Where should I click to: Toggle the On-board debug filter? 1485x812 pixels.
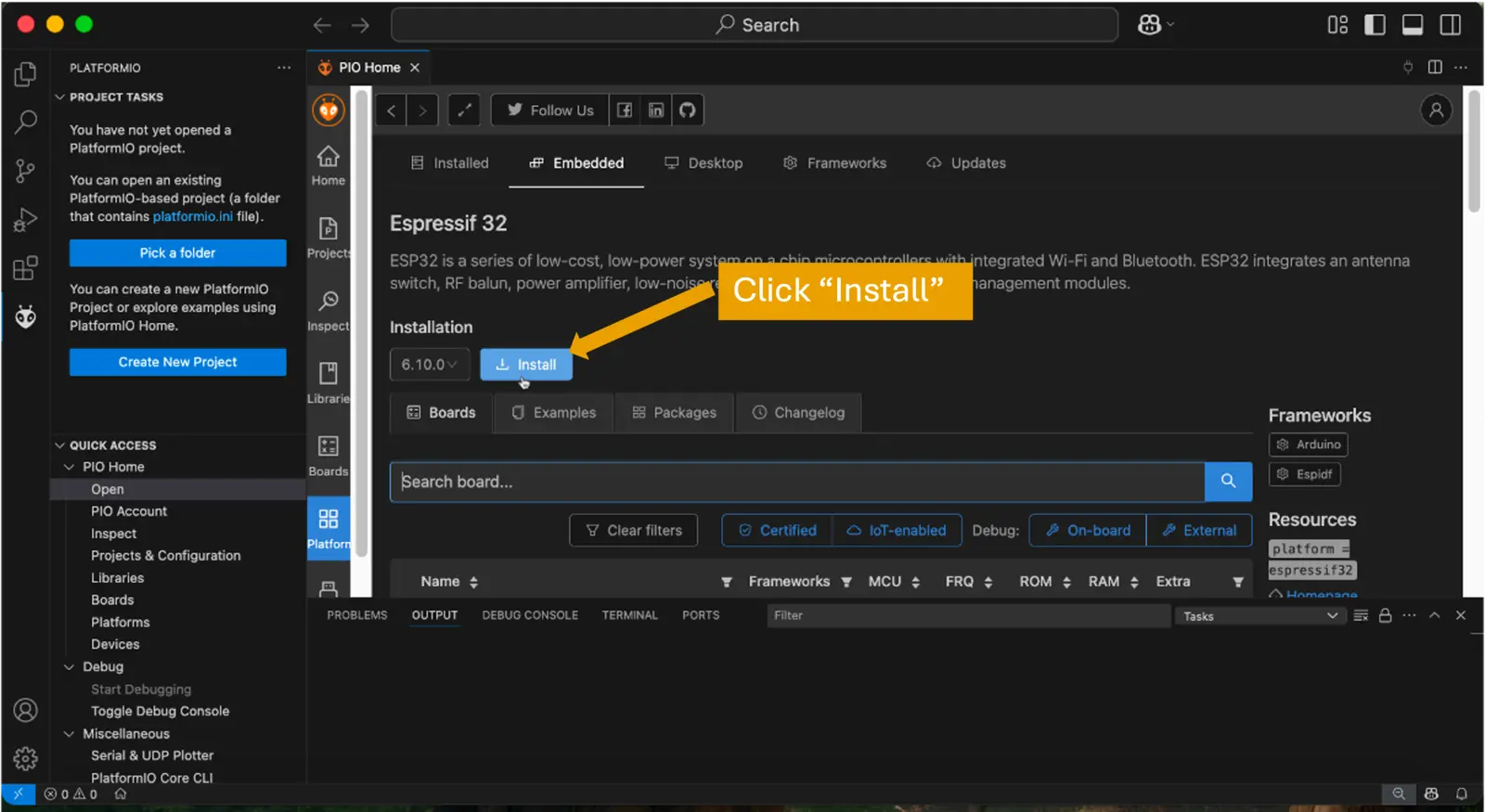[1088, 531]
